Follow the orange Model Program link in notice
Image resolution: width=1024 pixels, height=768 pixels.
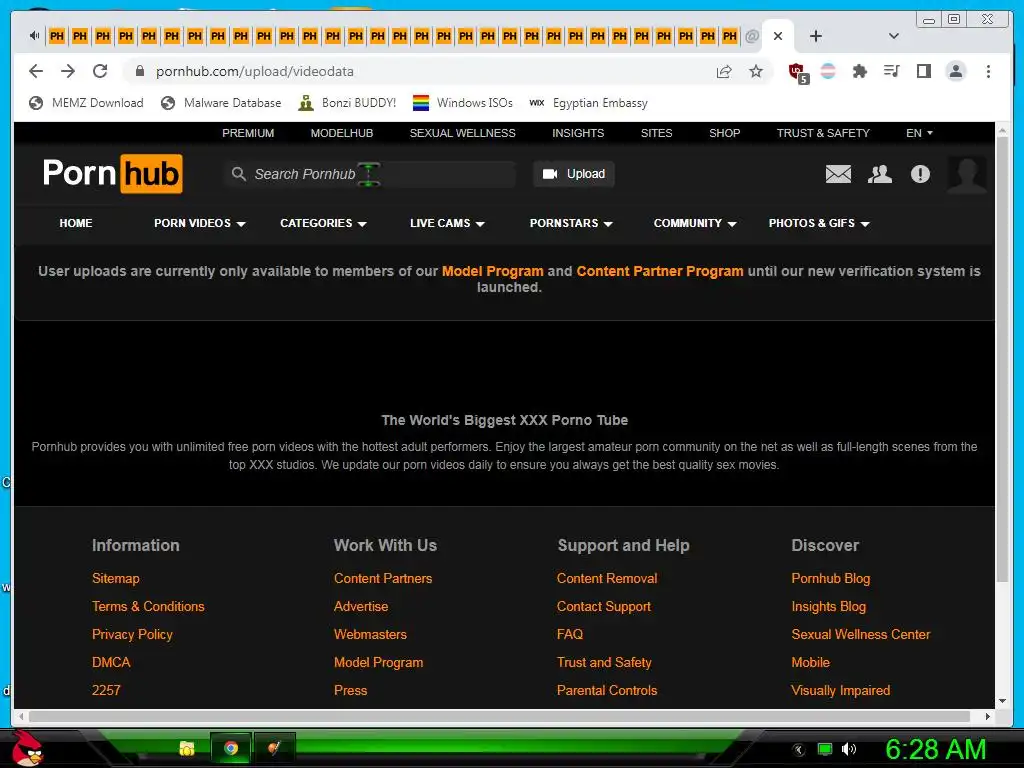pos(492,271)
